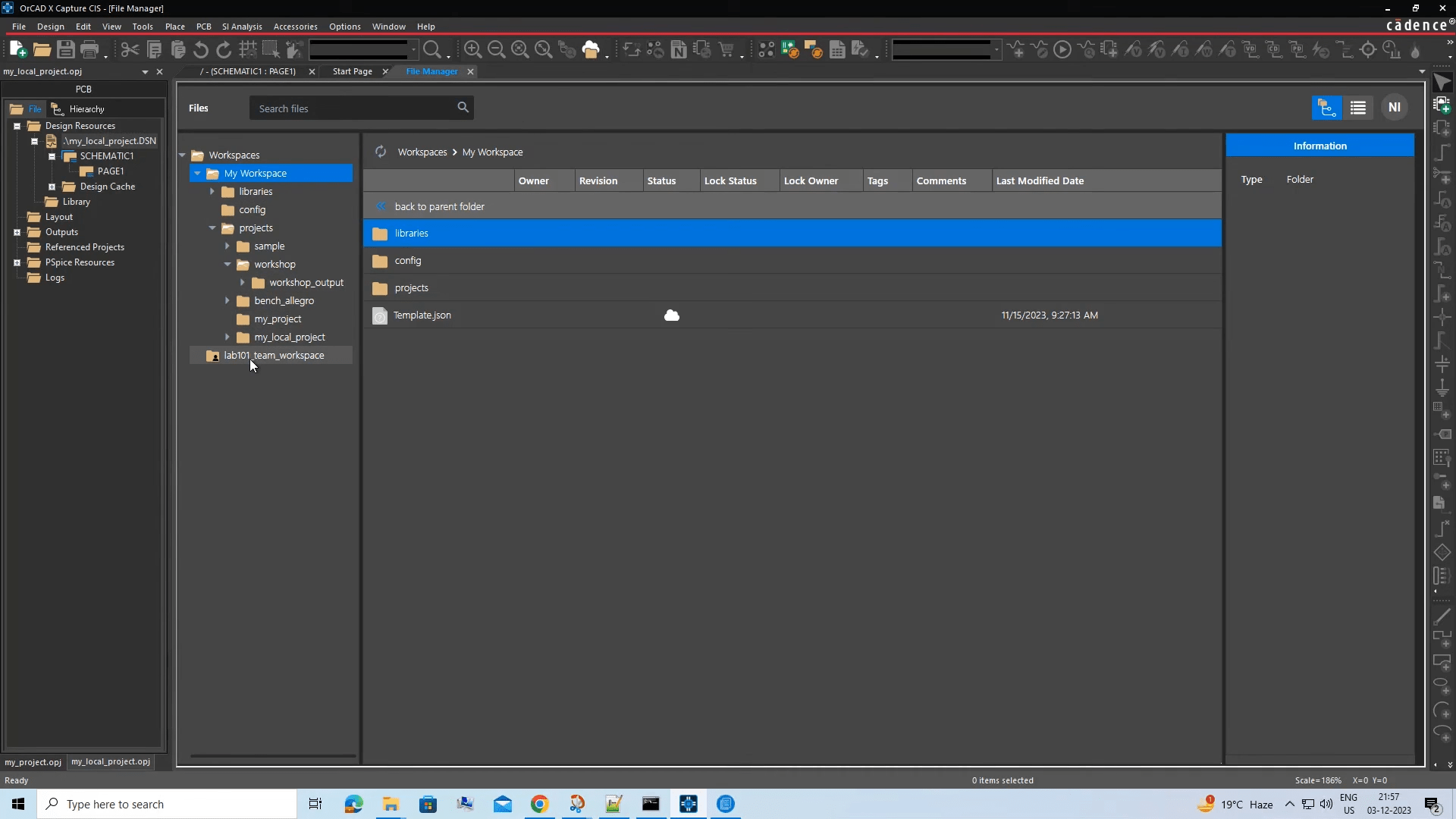Open the SI Analysis menu
1456x819 pixels.
tap(242, 27)
